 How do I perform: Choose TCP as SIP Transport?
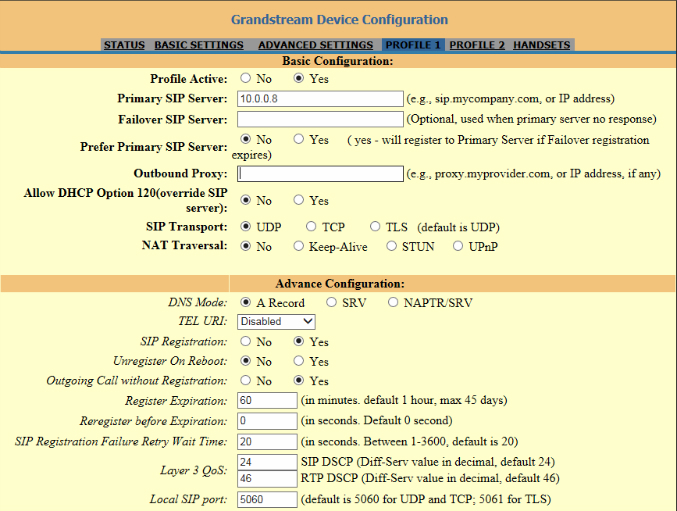point(311,226)
